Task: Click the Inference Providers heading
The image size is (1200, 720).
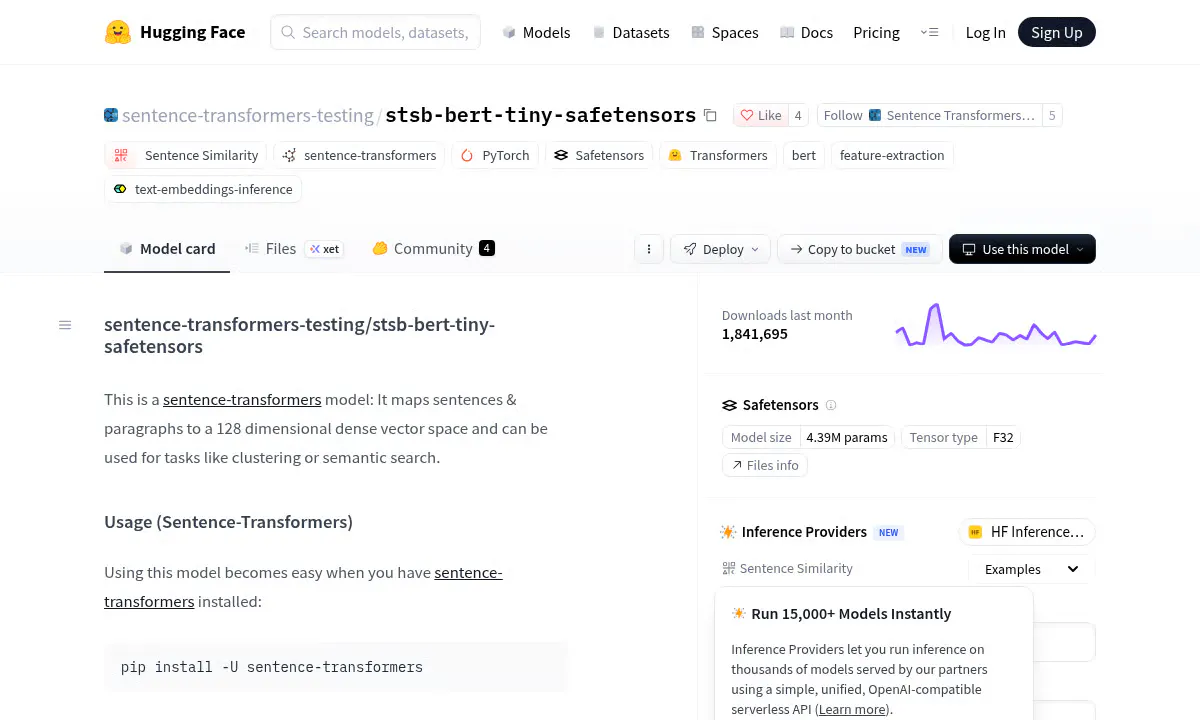Action: (x=804, y=532)
